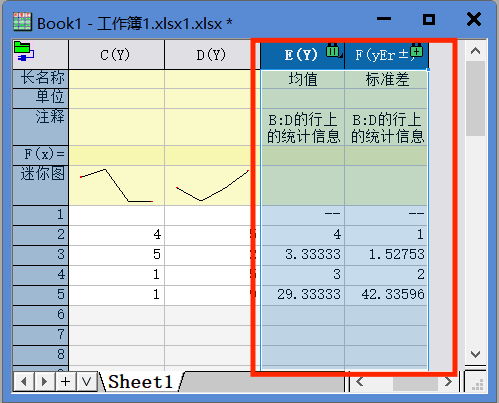Click the 迷你图 row label
This screenshot has height=403, width=499.
pos(41,185)
